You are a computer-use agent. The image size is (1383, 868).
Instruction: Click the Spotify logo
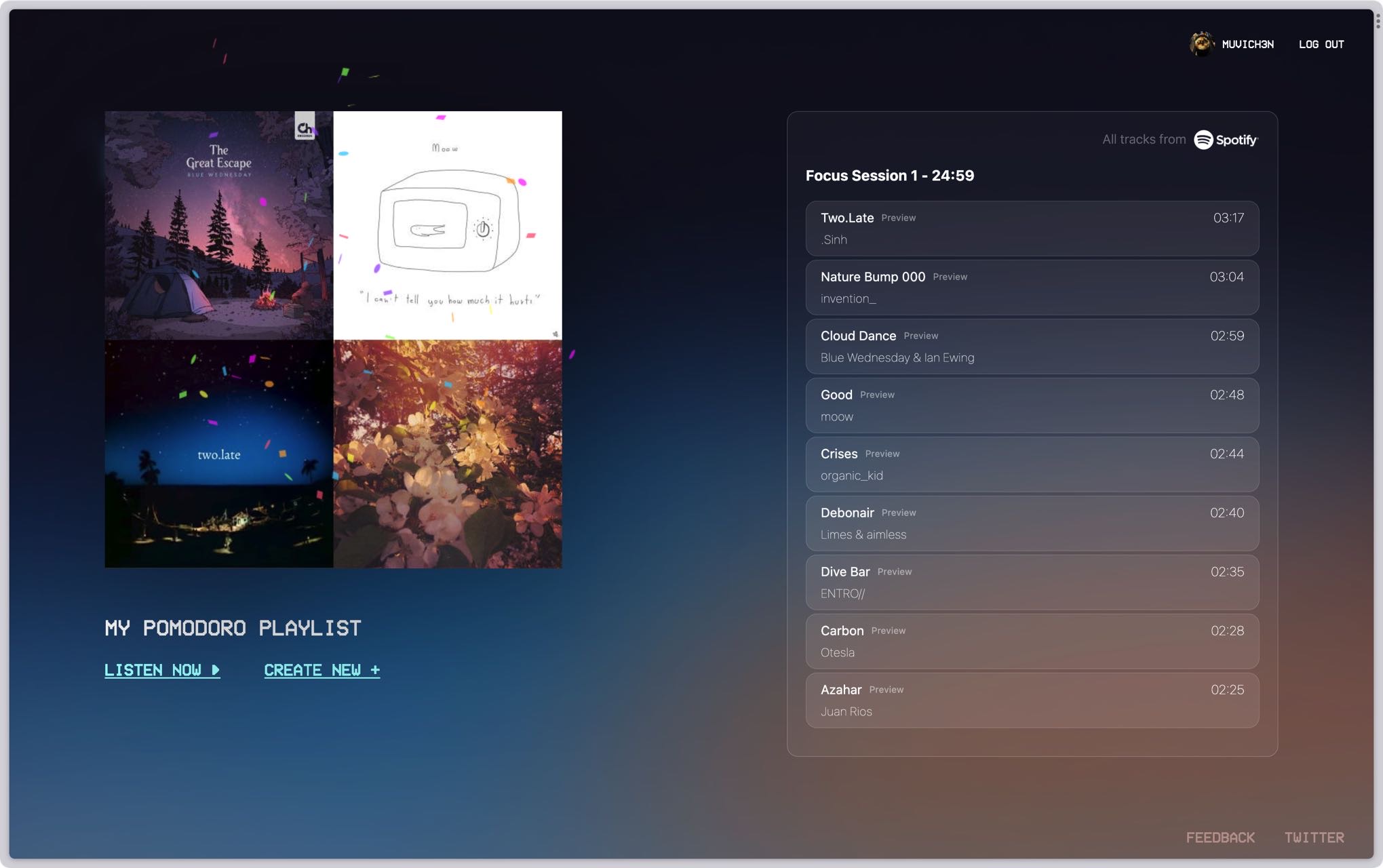(x=1226, y=140)
